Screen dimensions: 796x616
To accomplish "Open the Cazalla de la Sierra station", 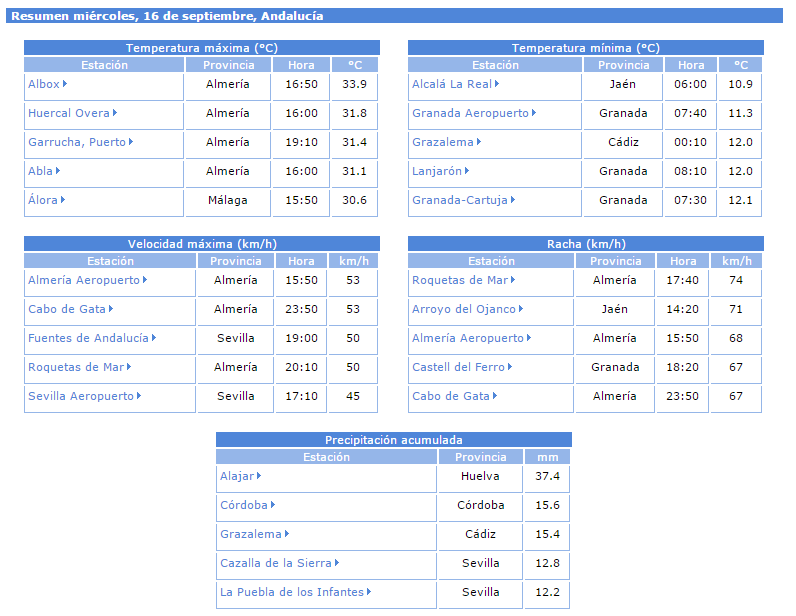I will 276,564.
